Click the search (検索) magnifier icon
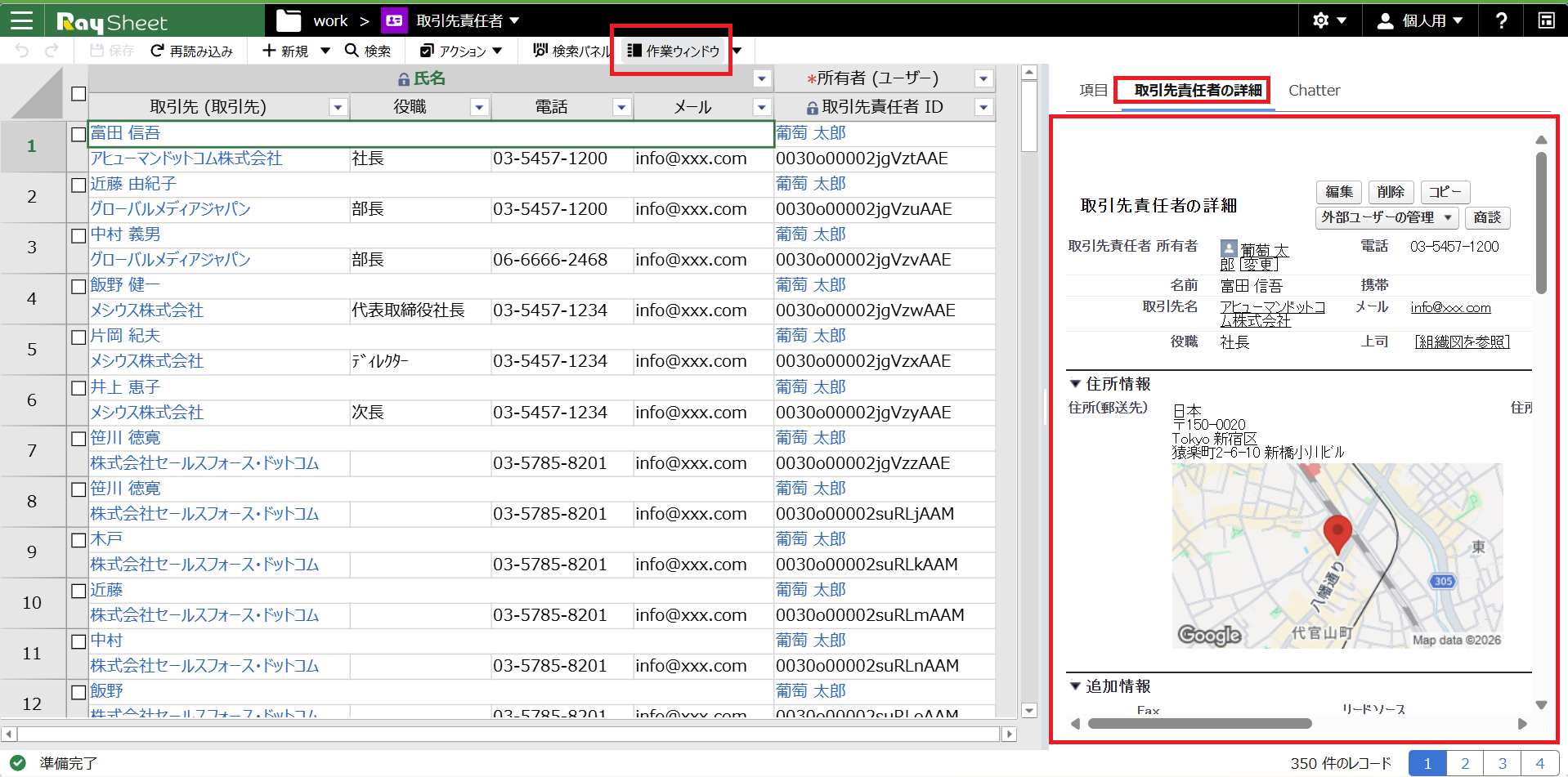The image size is (1568, 777). click(x=352, y=51)
